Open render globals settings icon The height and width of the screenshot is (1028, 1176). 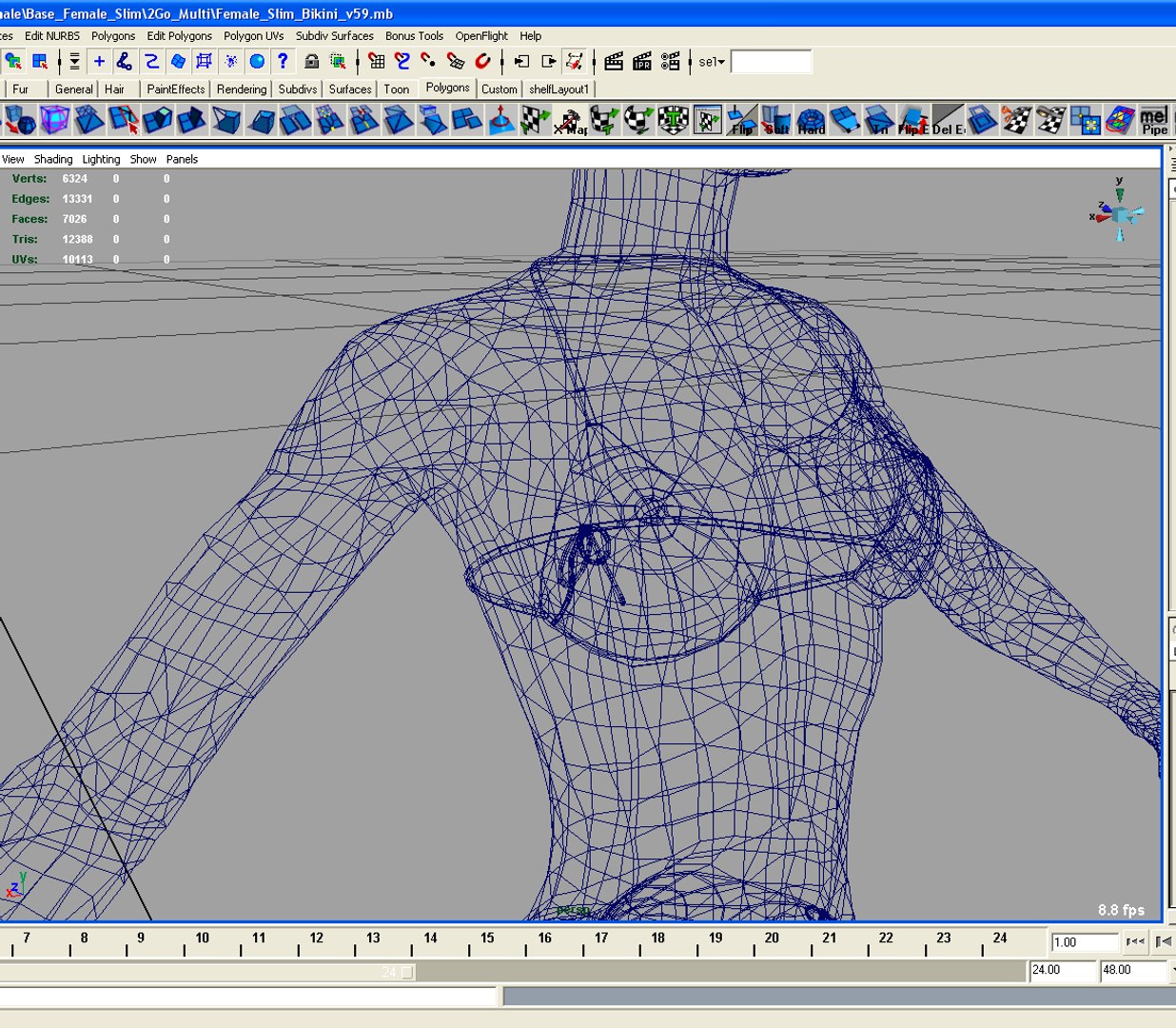671,62
